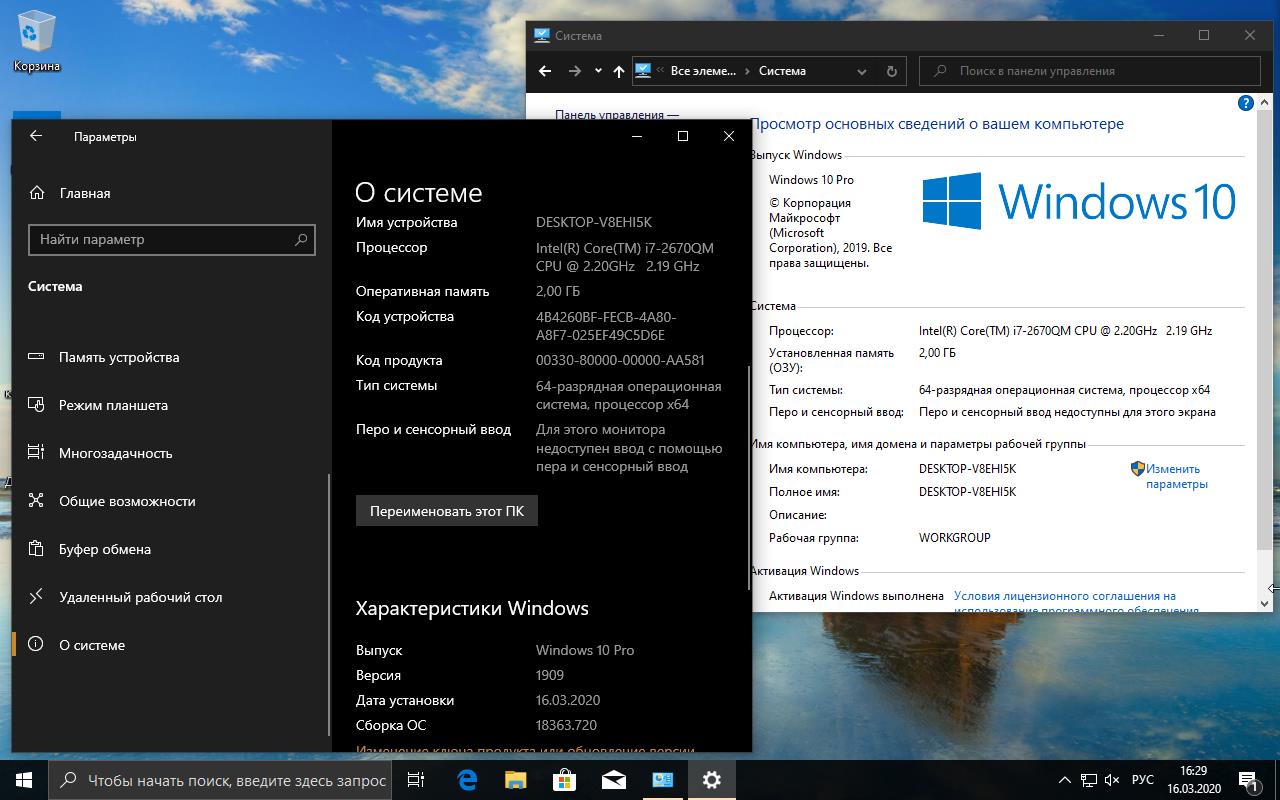Click the Настройки gear icon on the taskbar
The width and height of the screenshot is (1280, 800).
point(712,779)
